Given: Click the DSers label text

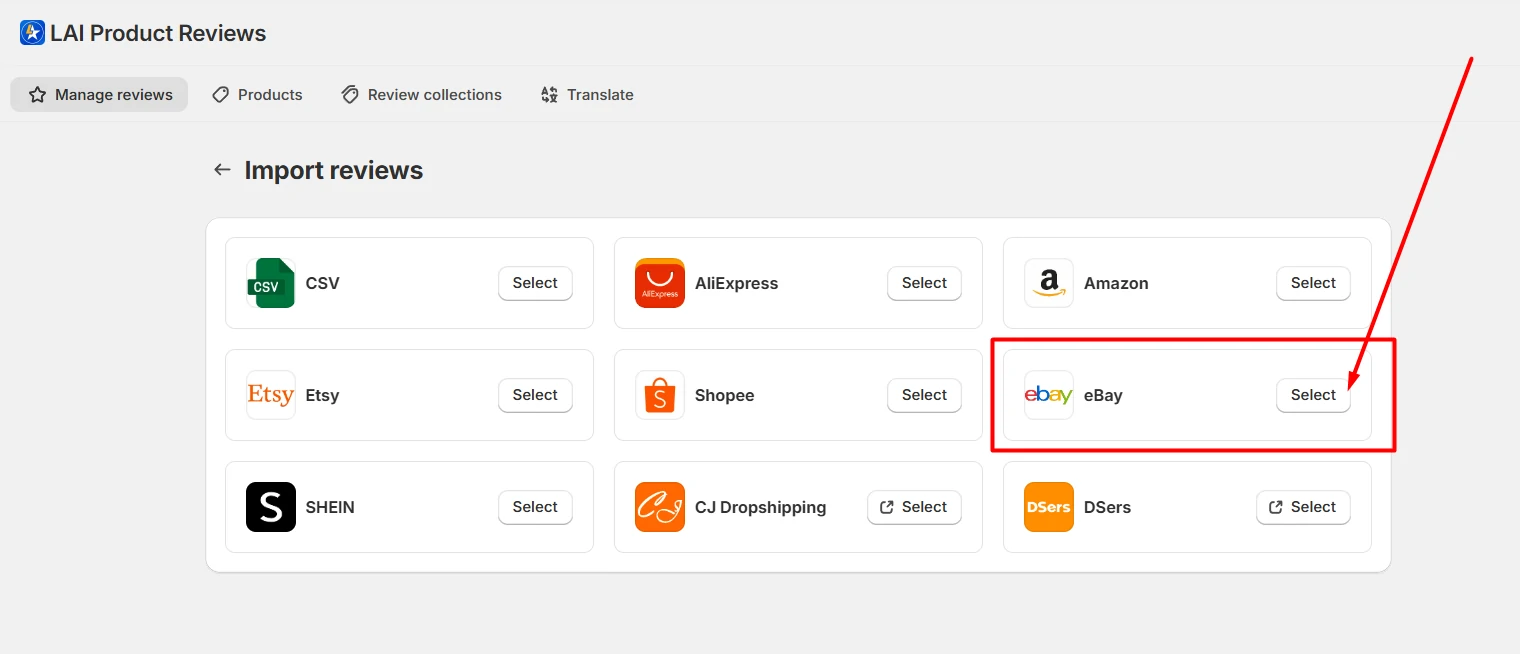Looking at the screenshot, I should click(1107, 507).
